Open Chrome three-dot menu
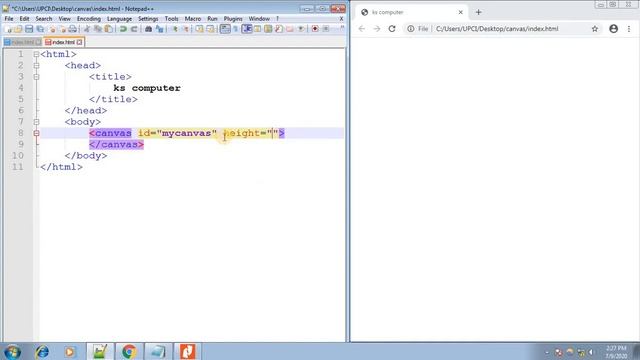 click(629, 29)
